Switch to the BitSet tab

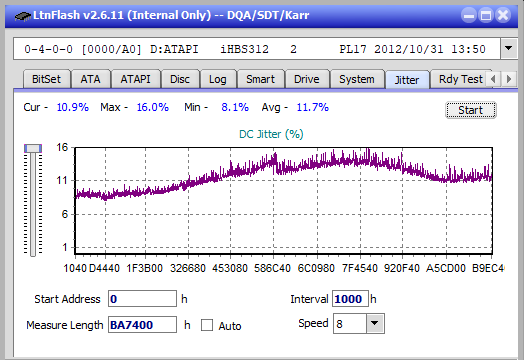pyautogui.click(x=46, y=79)
